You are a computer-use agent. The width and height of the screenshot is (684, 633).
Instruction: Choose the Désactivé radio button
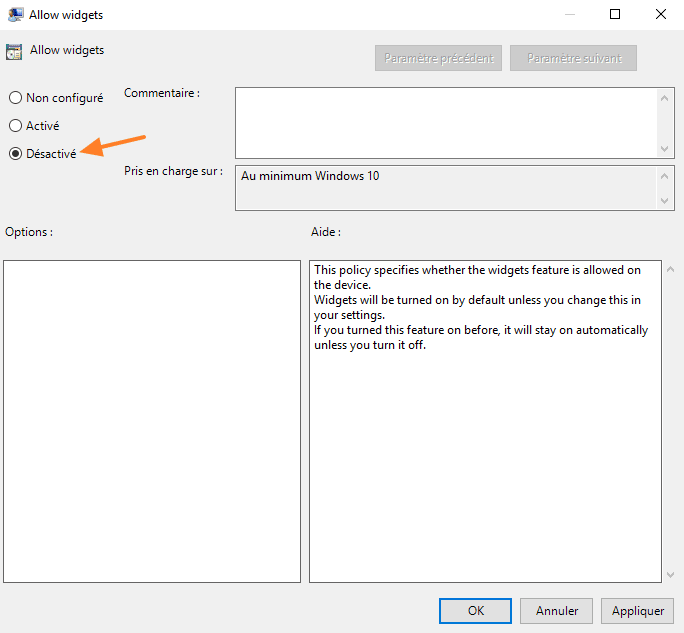point(16,154)
